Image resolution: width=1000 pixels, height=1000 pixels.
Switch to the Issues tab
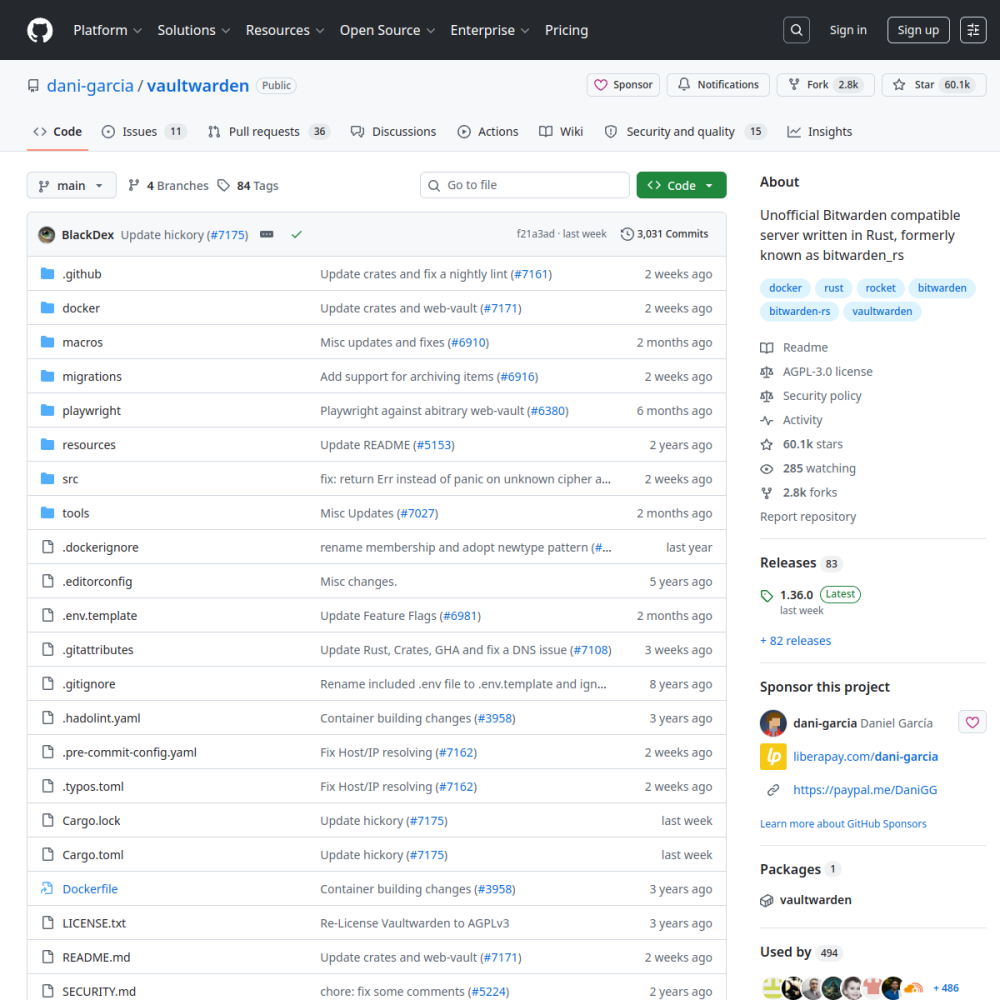143,131
